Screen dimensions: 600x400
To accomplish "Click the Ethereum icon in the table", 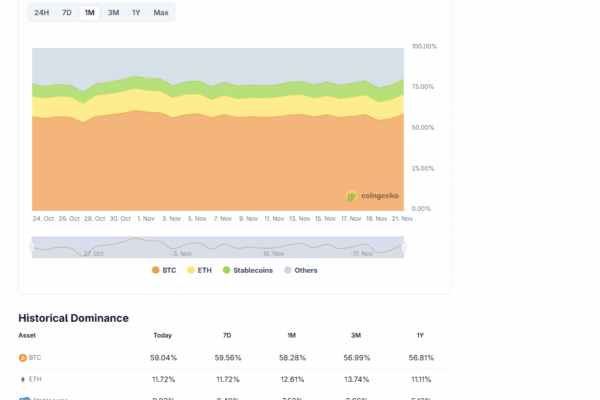I will [23, 380].
